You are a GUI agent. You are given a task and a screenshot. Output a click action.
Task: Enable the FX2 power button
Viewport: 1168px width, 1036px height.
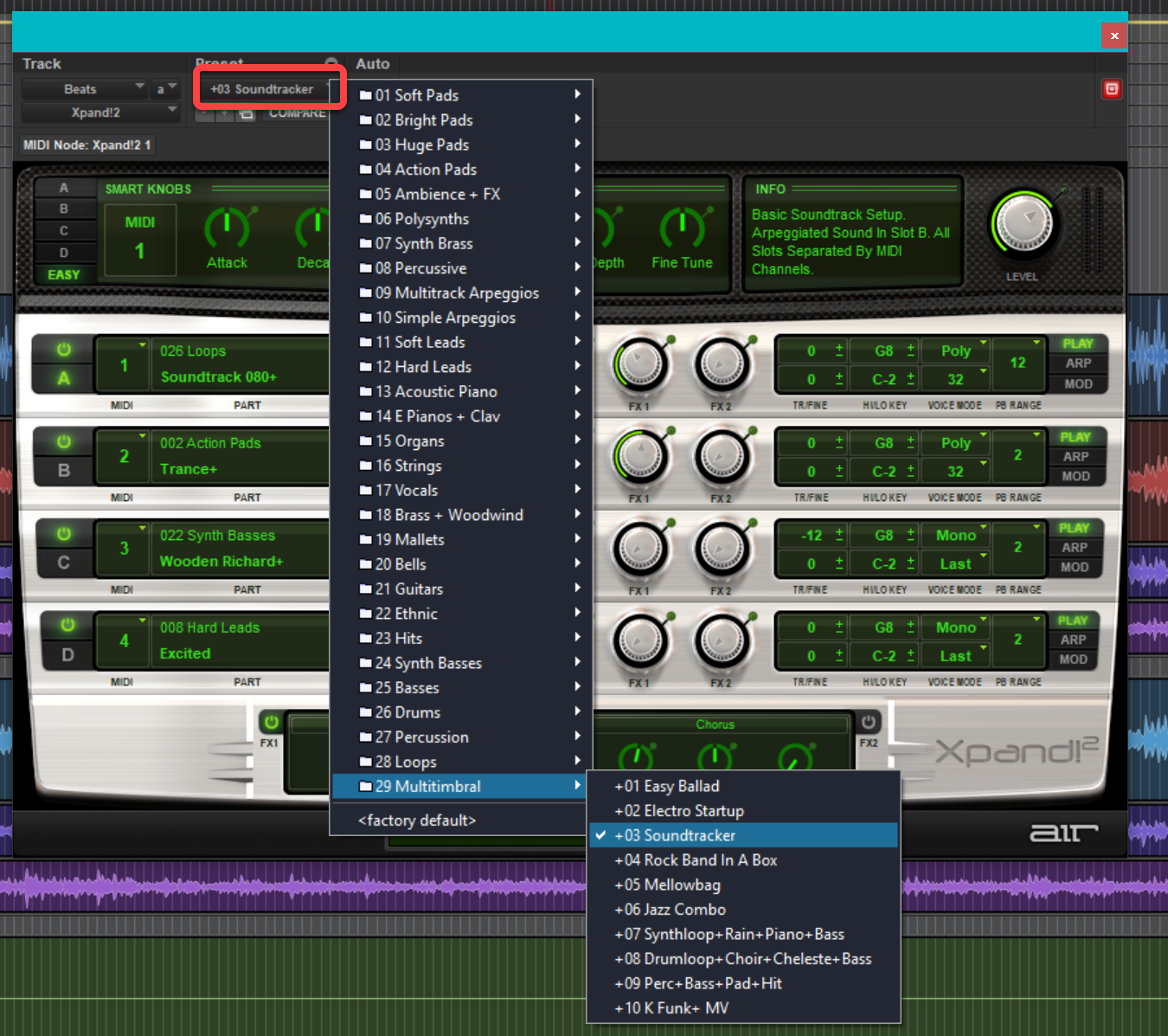(x=869, y=722)
